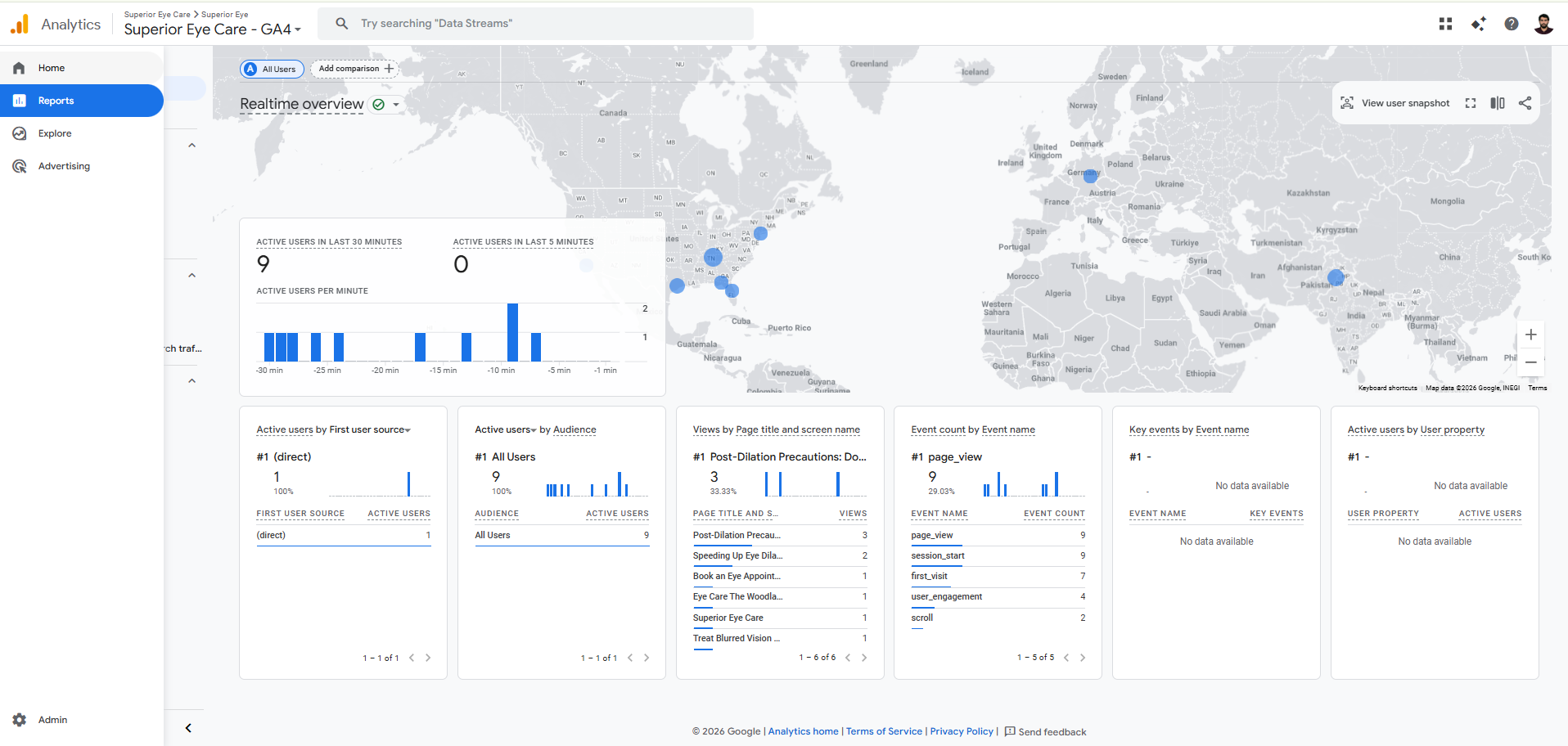Zoom out on the map
Screen dimensions: 1568x746
[x=1530, y=362]
